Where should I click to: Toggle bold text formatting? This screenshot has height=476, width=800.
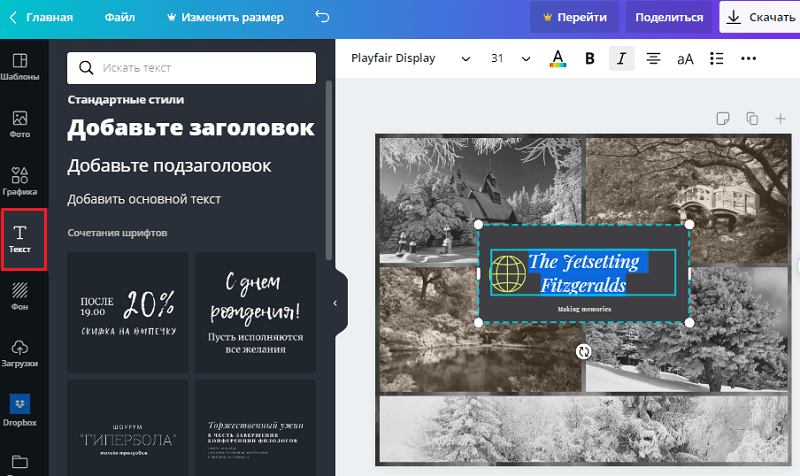(589, 59)
